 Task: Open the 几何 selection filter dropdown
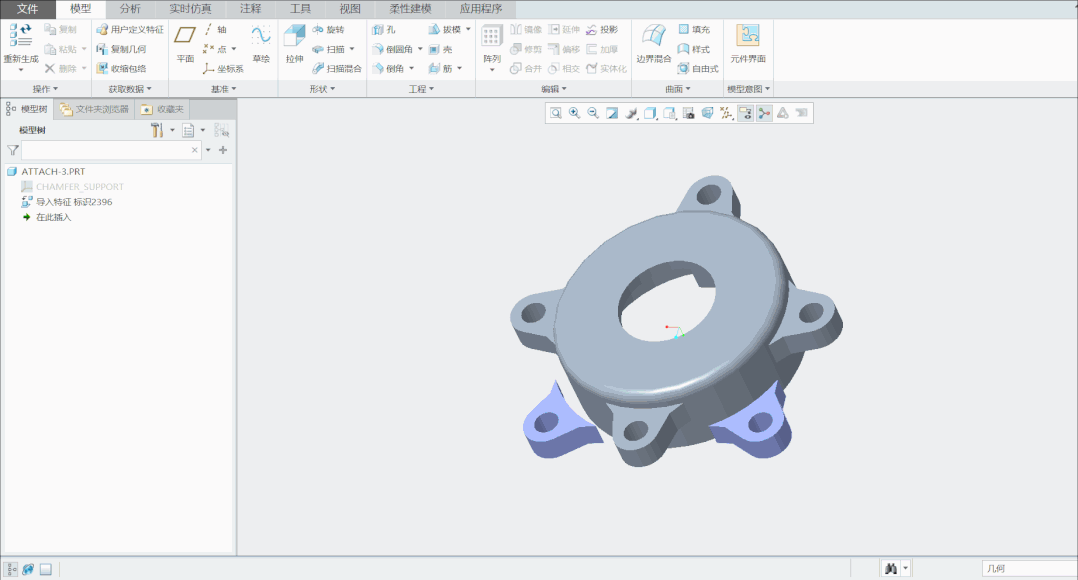[x=1029, y=568]
